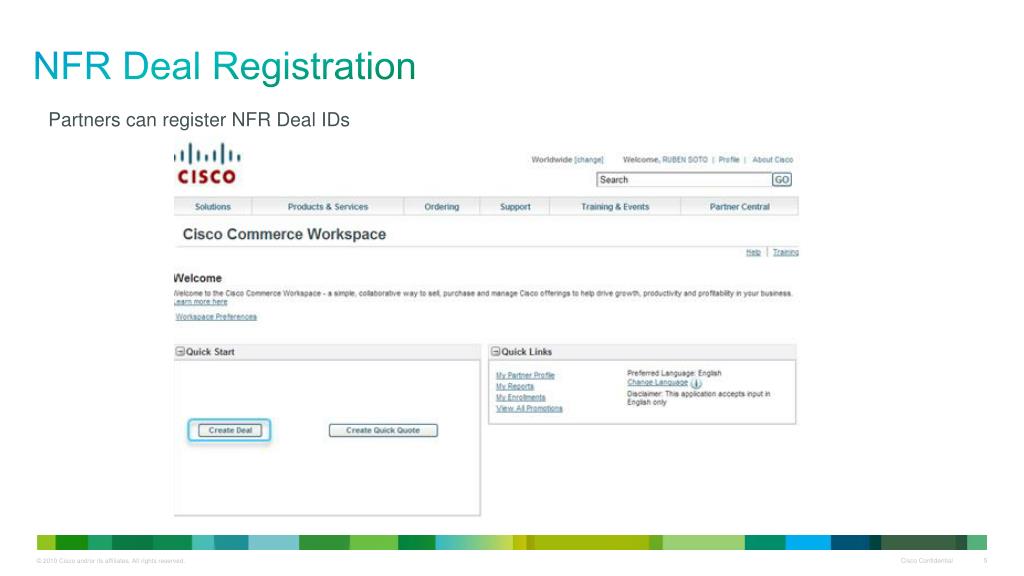Open the About Cisco link
Screen dimensions: 1024x576
(773, 159)
